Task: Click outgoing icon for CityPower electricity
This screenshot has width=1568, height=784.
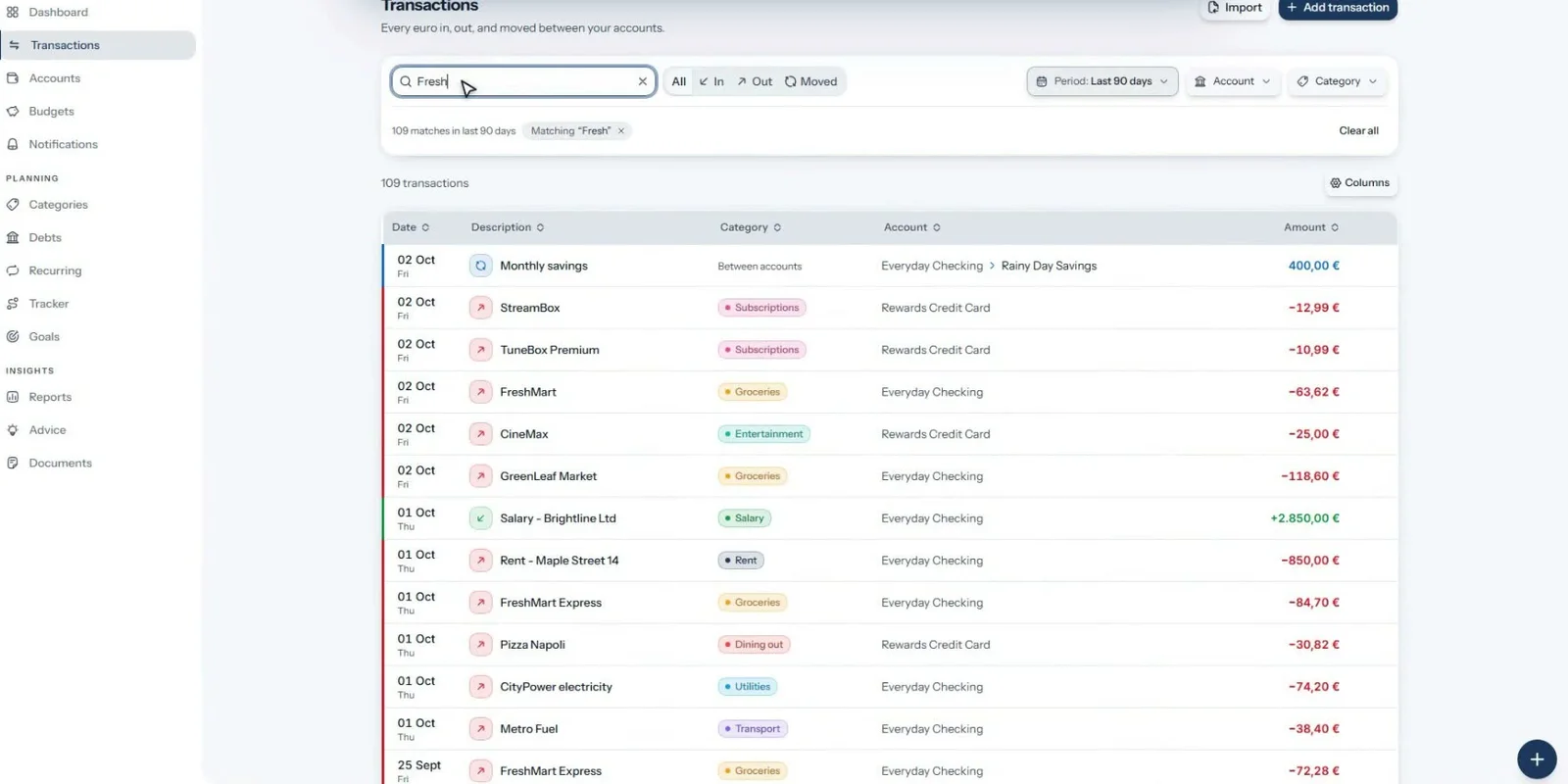Action: pyautogui.click(x=480, y=687)
